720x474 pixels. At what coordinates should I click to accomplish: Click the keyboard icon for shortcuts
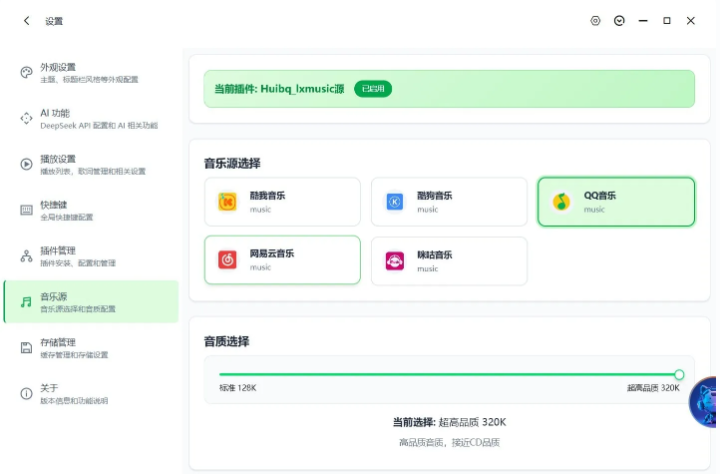(26, 210)
